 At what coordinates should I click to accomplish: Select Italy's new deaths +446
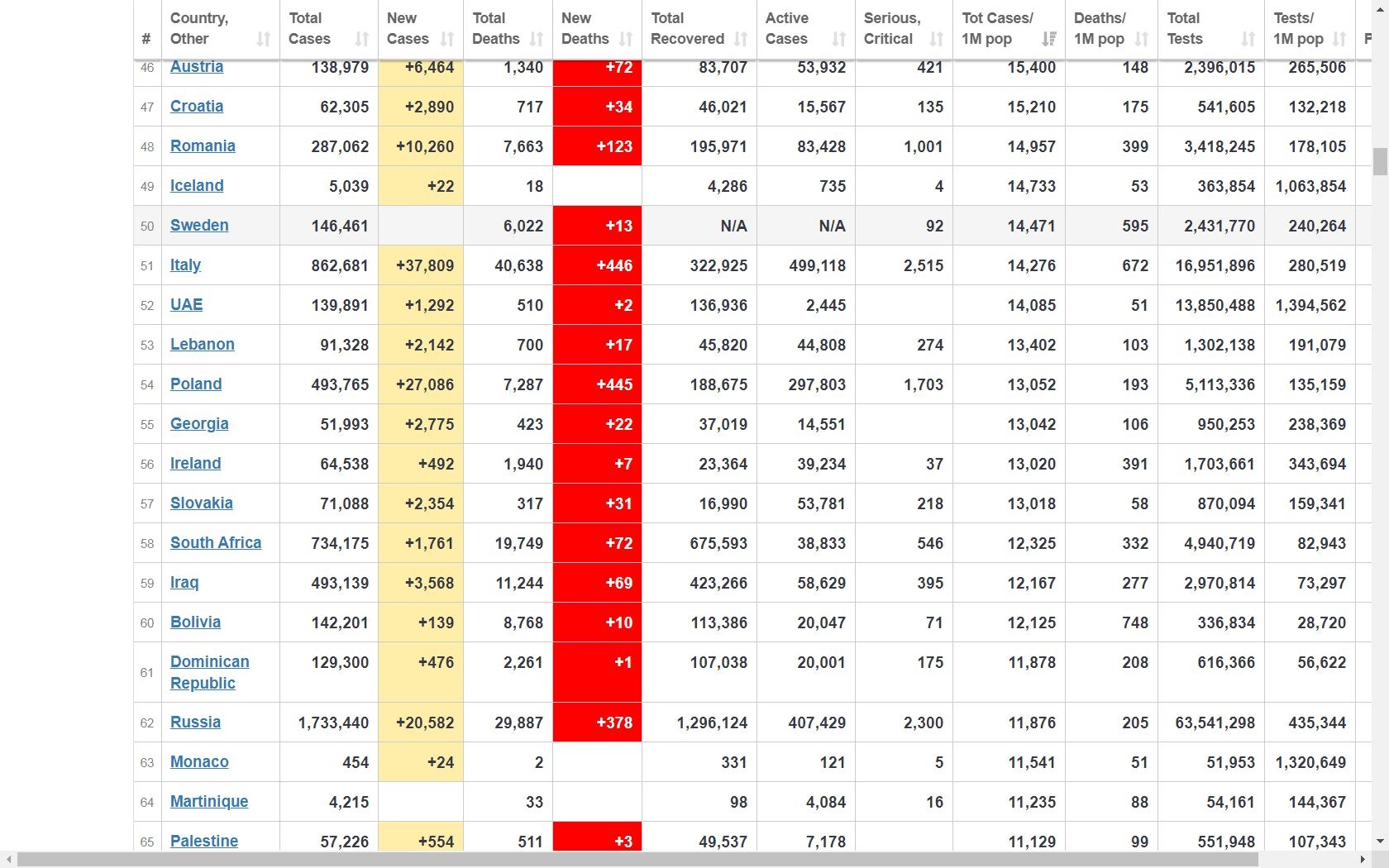coord(597,265)
